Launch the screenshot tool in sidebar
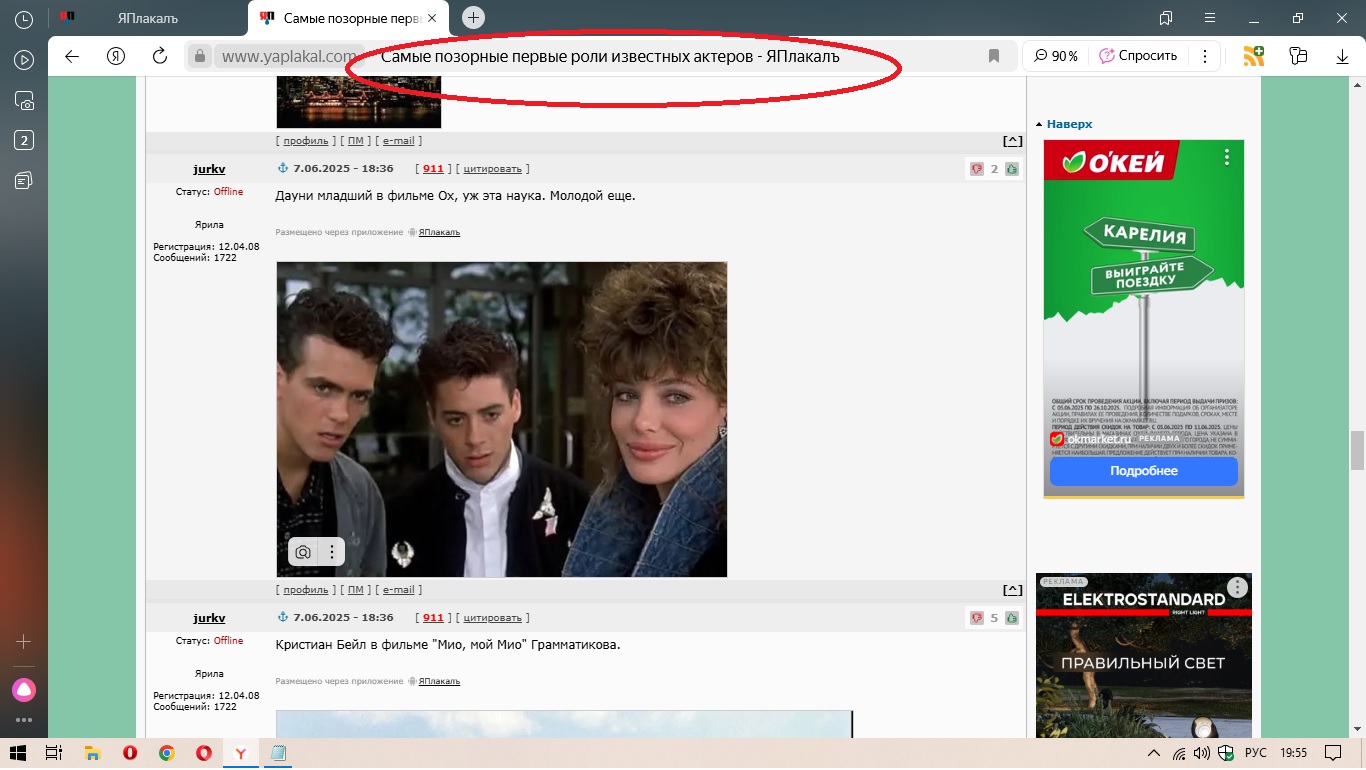The height and width of the screenshot is (770, 1366). point(24,100)
